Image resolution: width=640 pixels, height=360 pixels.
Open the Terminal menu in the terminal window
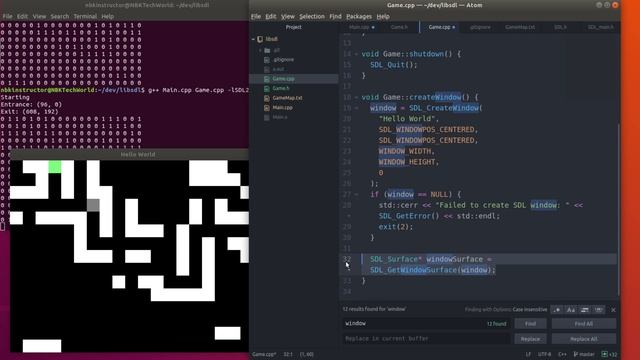coord(85,16)
